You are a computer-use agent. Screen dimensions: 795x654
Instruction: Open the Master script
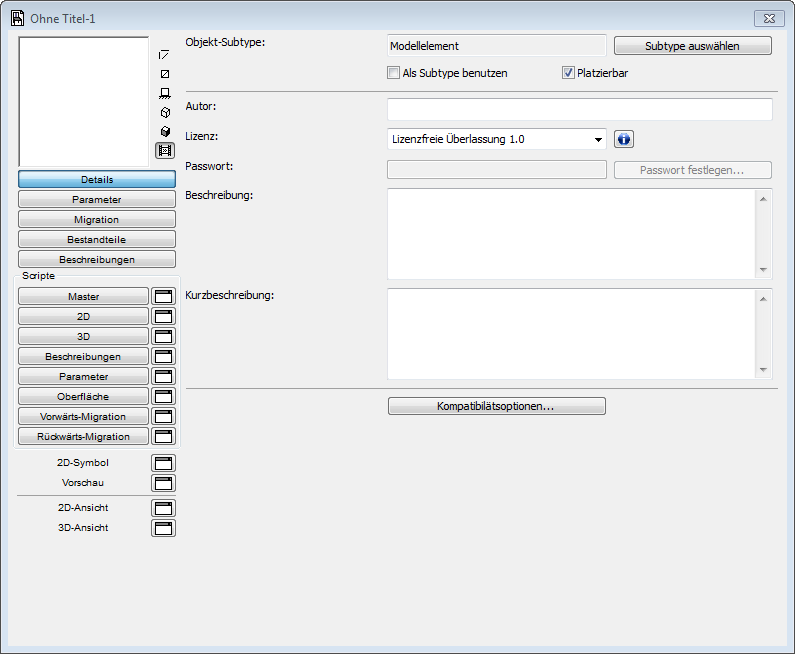click(x=84, y=297)
